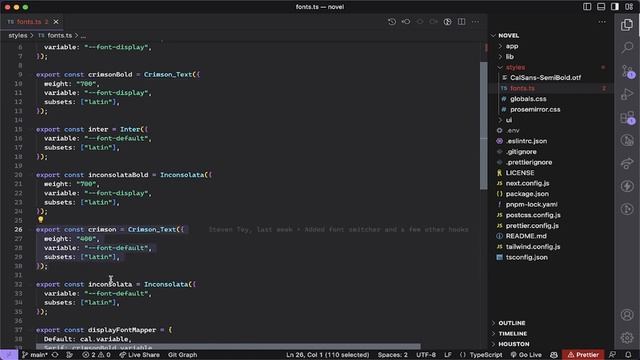The width and height of the screenshot is (640, 360).
Task: Open notifications bell in status bar
Action: point(629,355)
